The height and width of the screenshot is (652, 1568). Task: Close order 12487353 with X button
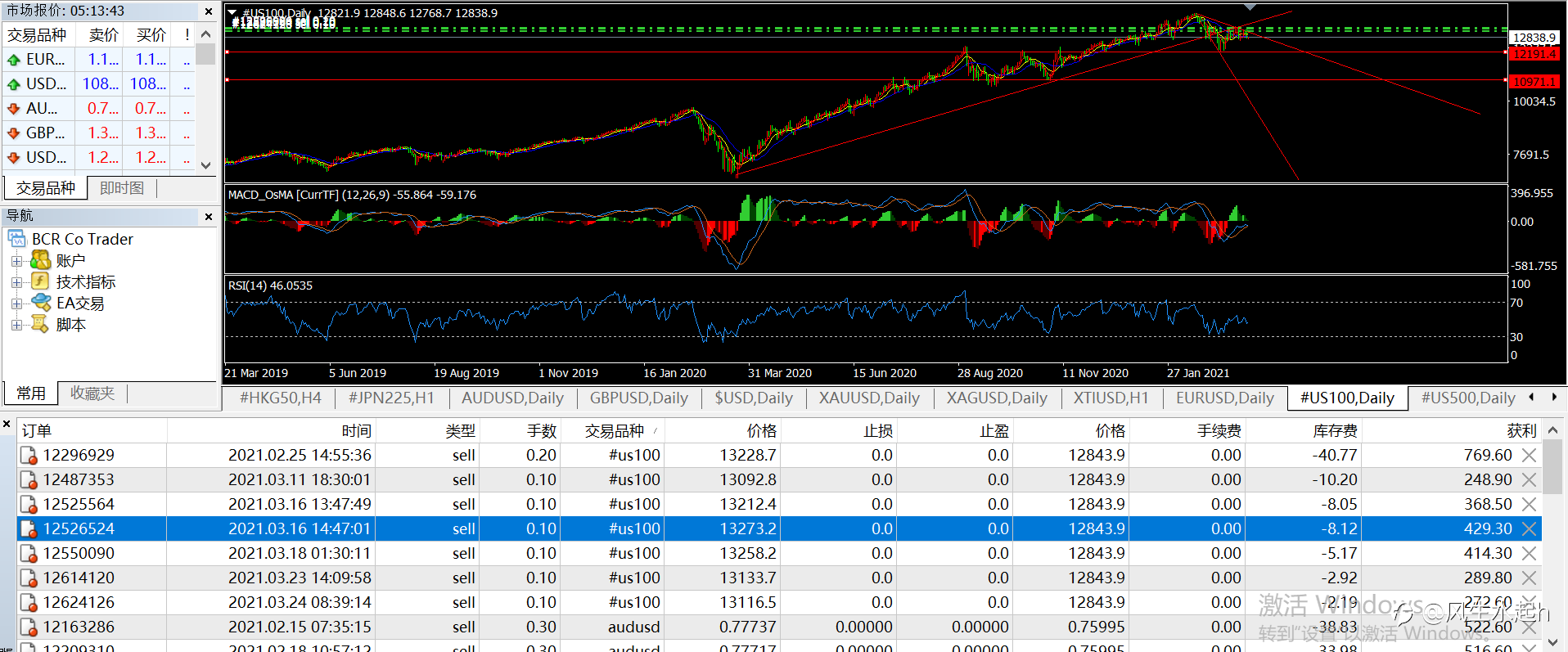(1529, 480)
